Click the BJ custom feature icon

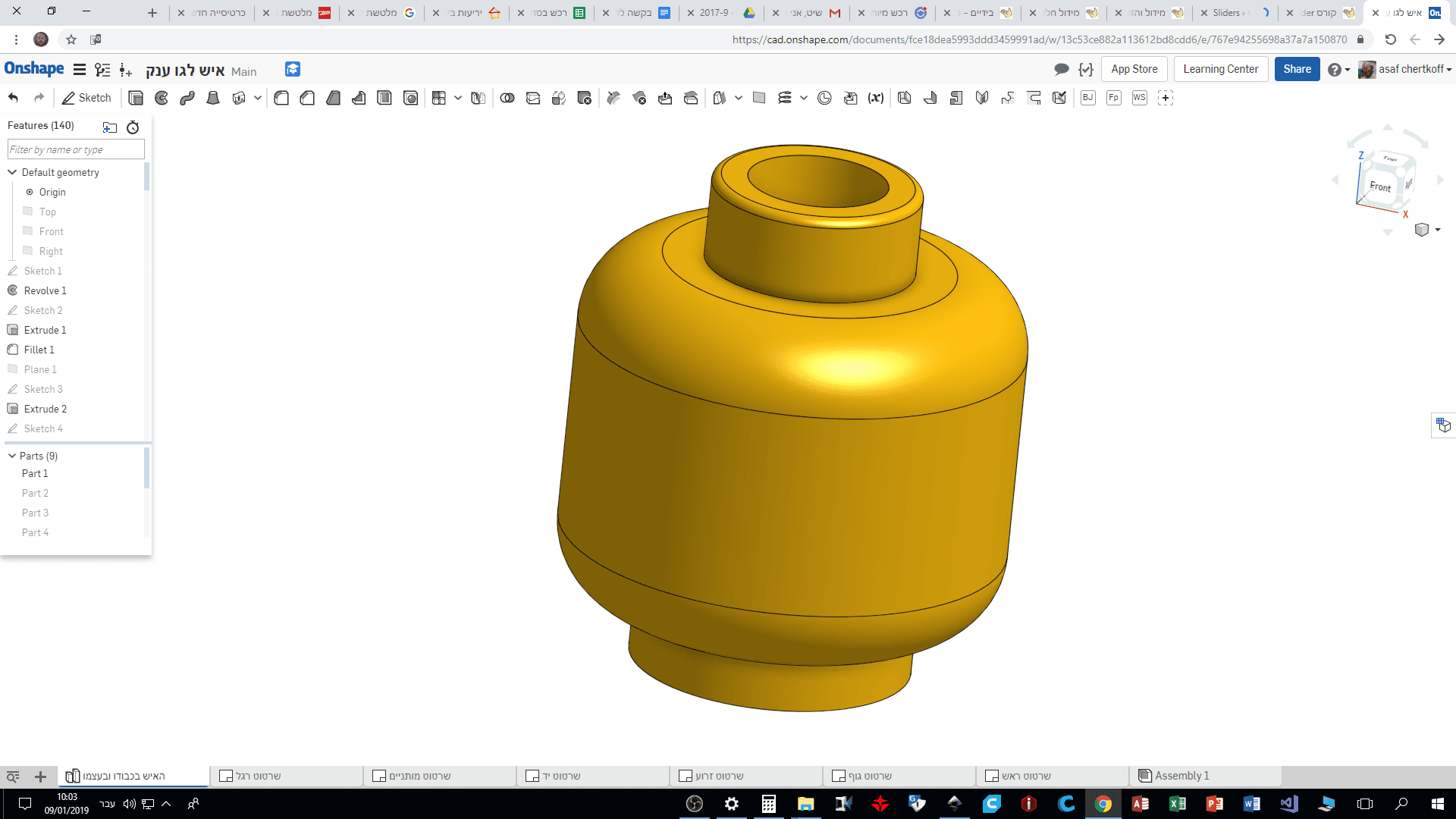1088,98
